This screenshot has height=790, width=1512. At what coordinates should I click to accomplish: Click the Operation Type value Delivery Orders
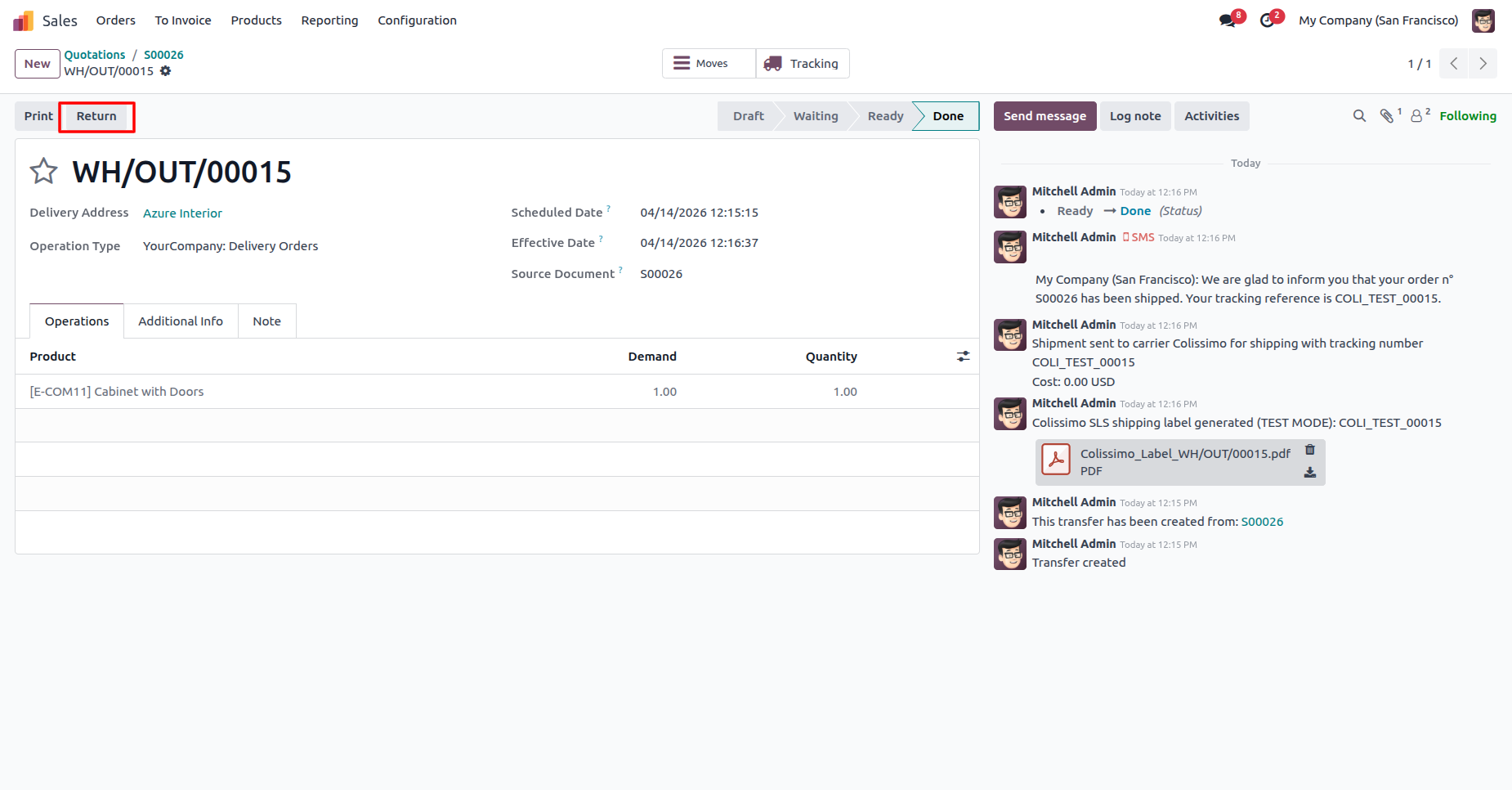click(230, 246)
